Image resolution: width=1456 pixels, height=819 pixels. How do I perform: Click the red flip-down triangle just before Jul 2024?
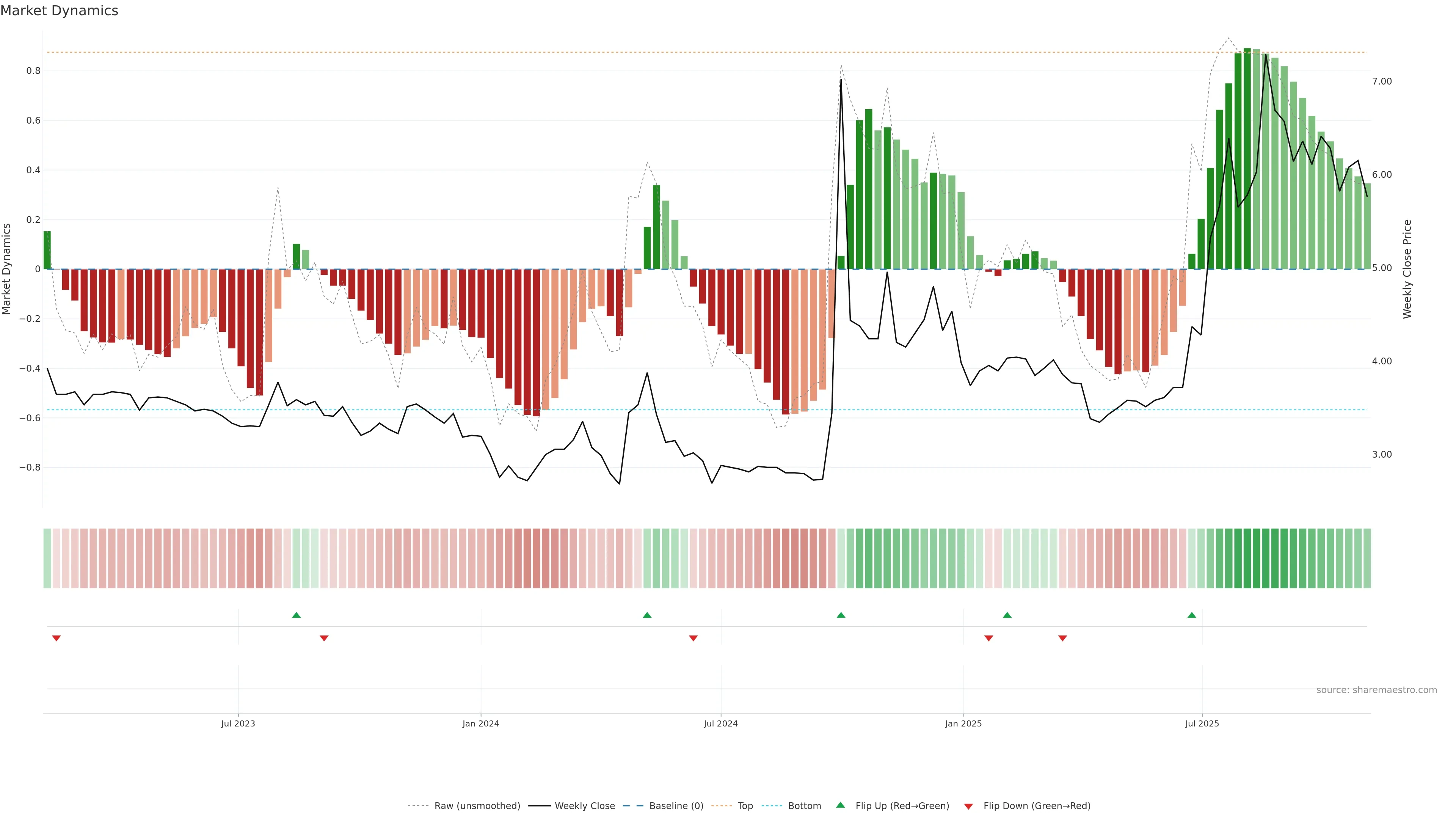tap(693, 638)
